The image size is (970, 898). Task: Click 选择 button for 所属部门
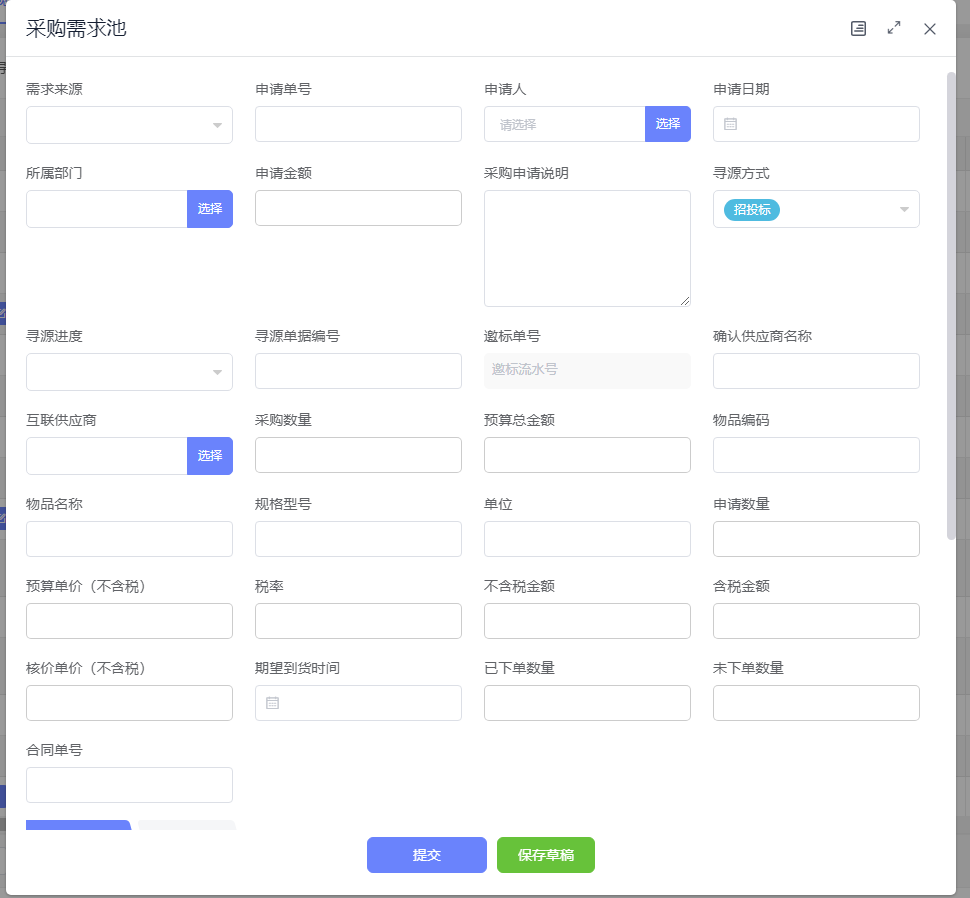[x=209, y=209]
